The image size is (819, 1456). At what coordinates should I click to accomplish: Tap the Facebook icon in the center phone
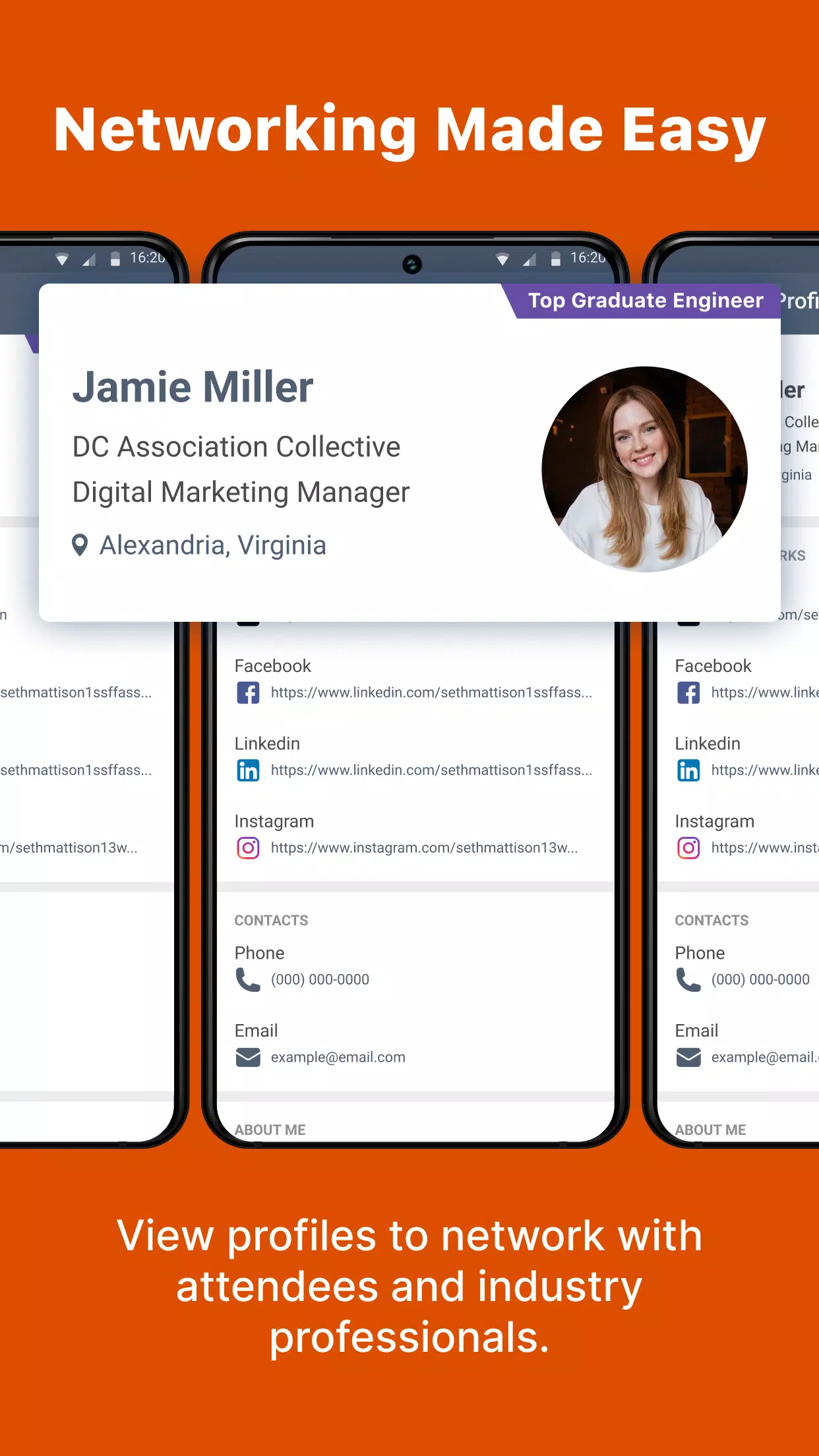coord(248,693)
